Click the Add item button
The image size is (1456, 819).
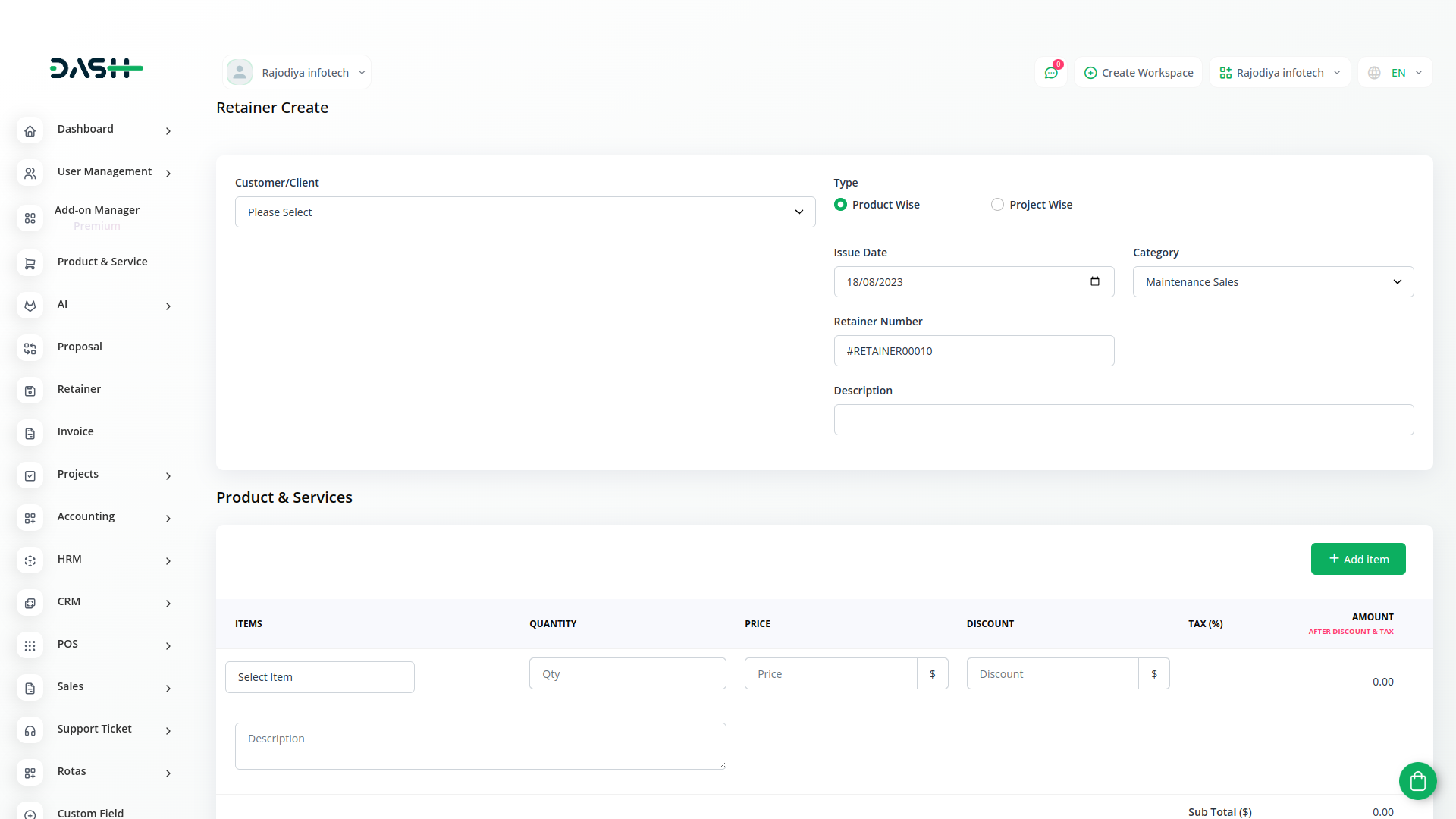tap(1357, 559)
